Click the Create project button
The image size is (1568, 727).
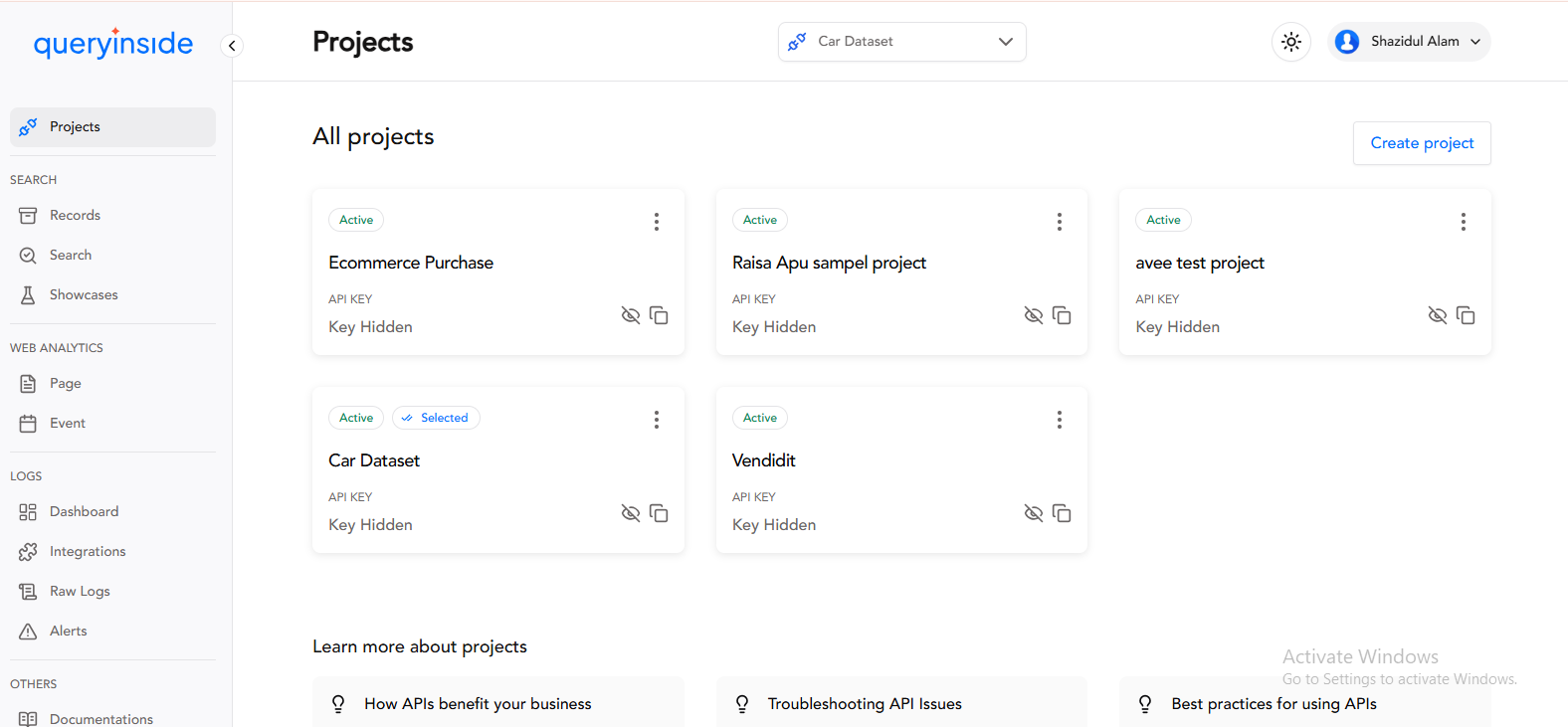(x=1421, y=143)
